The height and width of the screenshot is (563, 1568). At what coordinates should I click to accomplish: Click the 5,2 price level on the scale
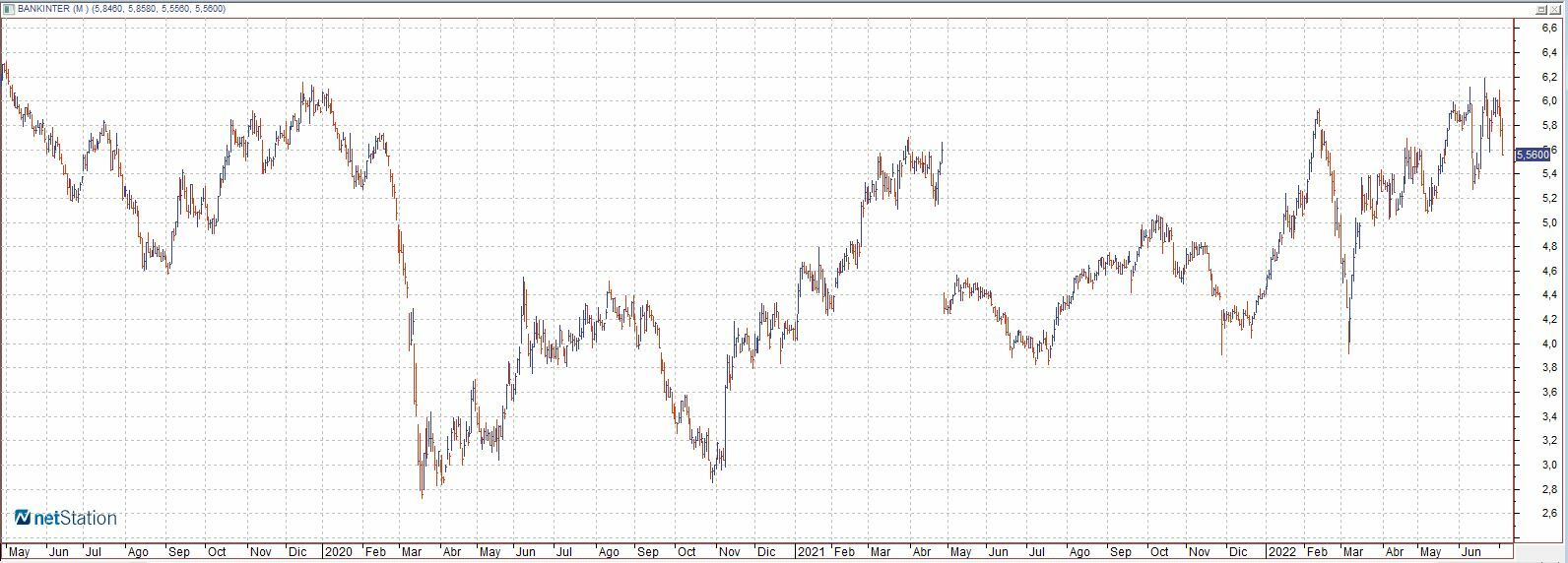[x=1549, y=199]
